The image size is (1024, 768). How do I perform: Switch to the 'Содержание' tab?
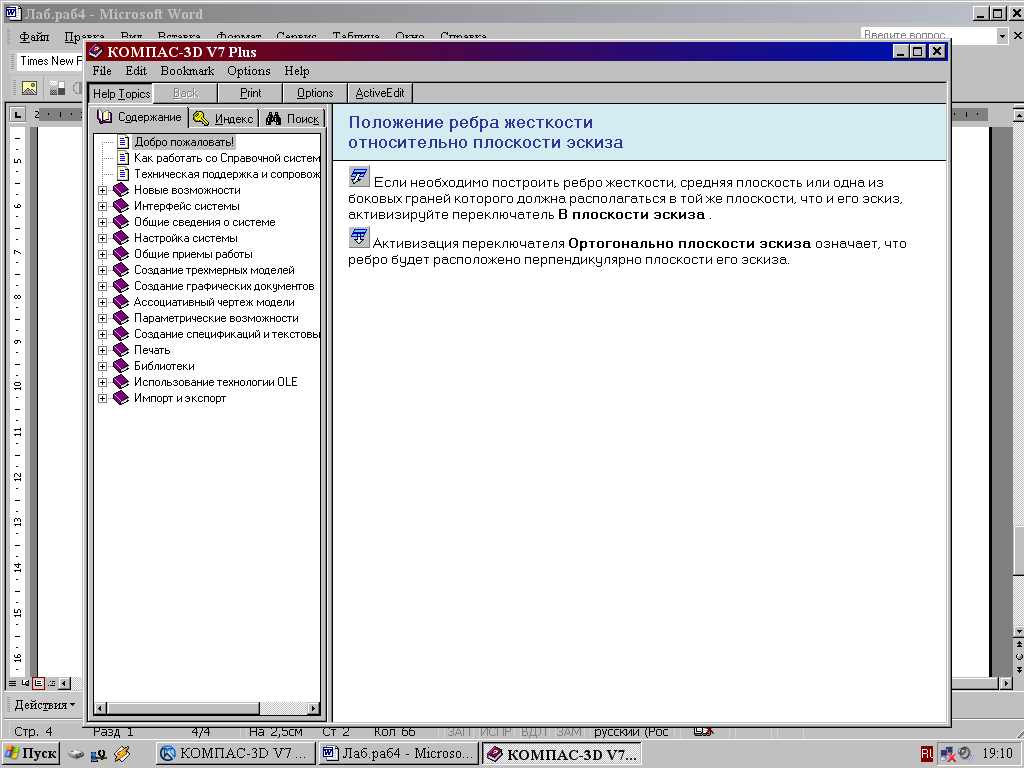click(140, 117)
